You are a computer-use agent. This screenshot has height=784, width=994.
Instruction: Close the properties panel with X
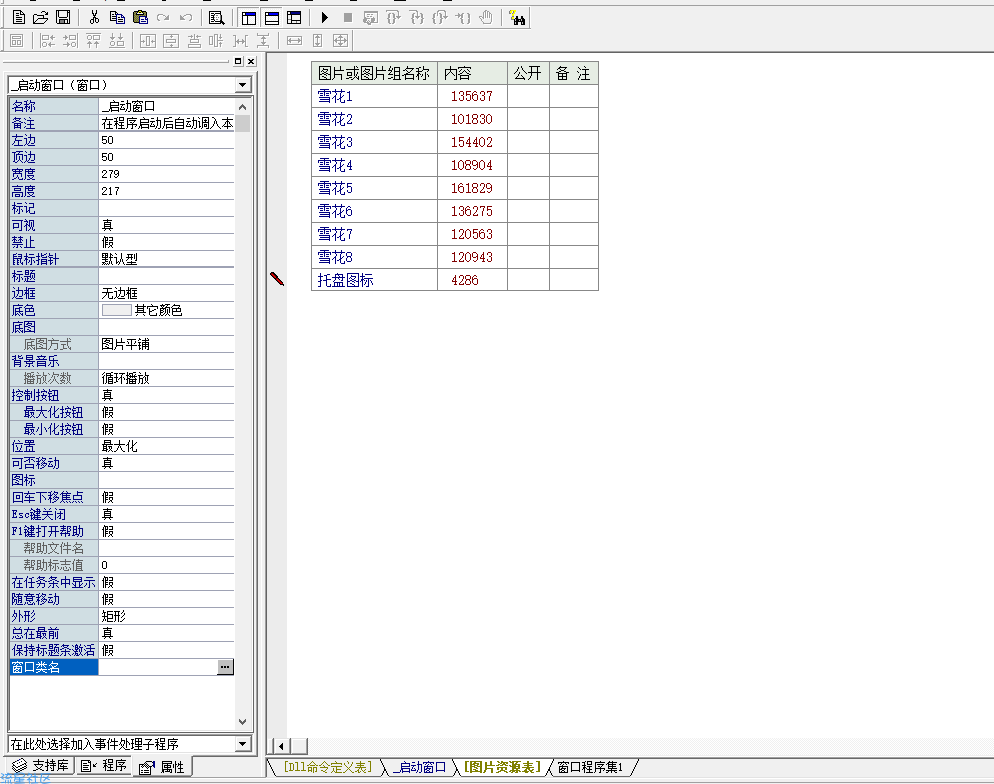(251, 62)
